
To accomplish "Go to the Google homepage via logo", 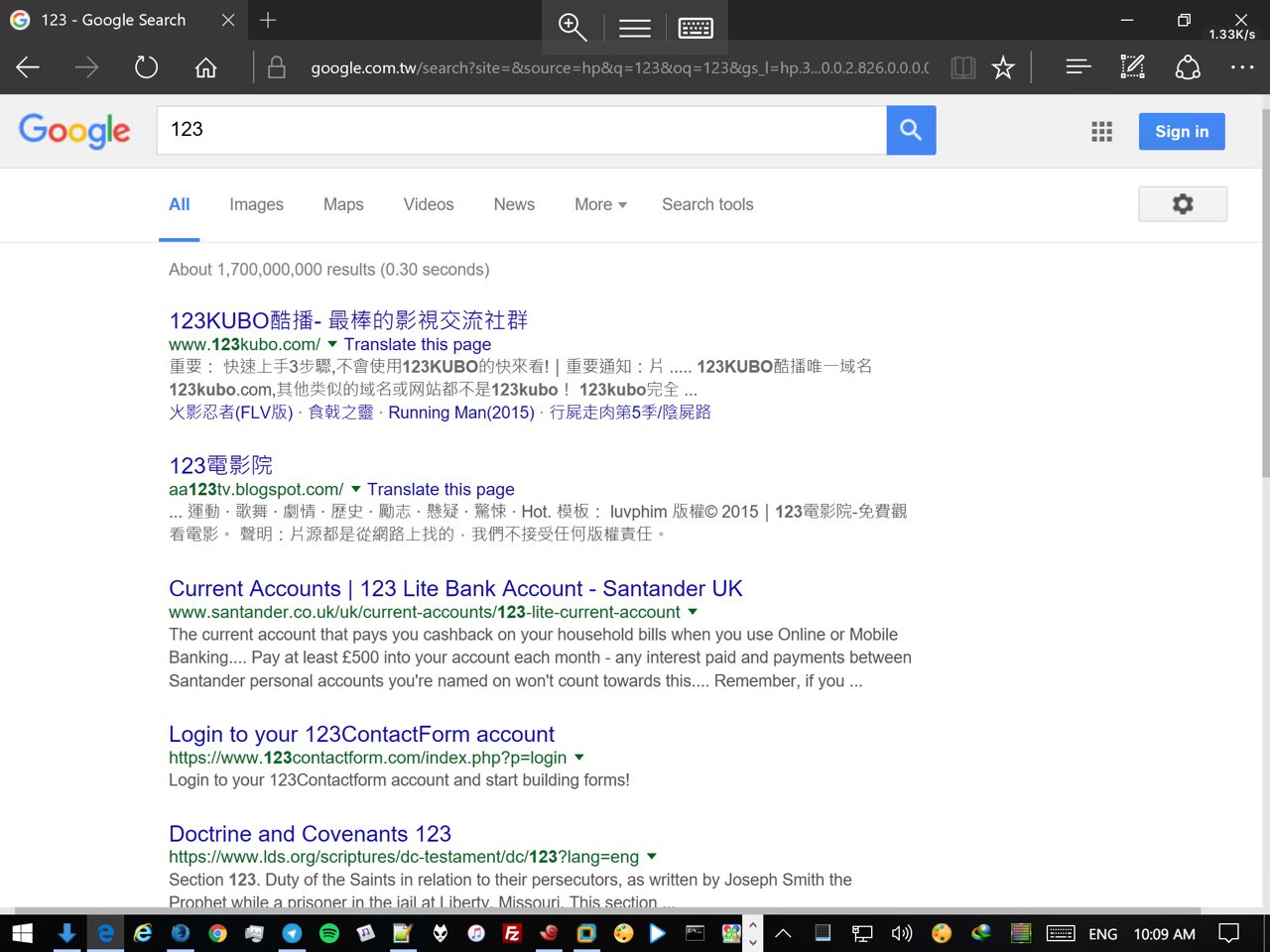I will tap(74, 131).
